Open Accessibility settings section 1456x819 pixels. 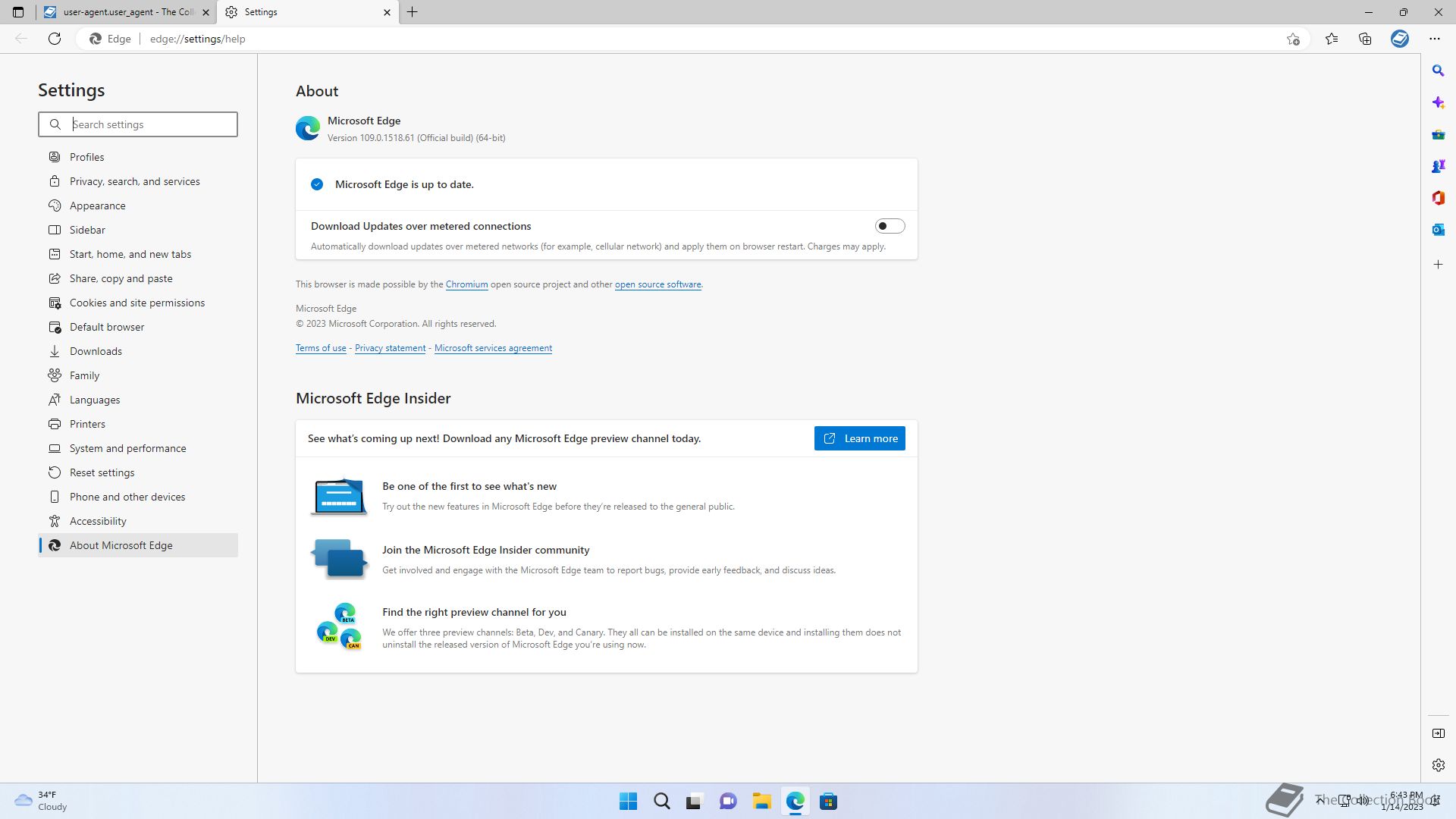point(138,521)
